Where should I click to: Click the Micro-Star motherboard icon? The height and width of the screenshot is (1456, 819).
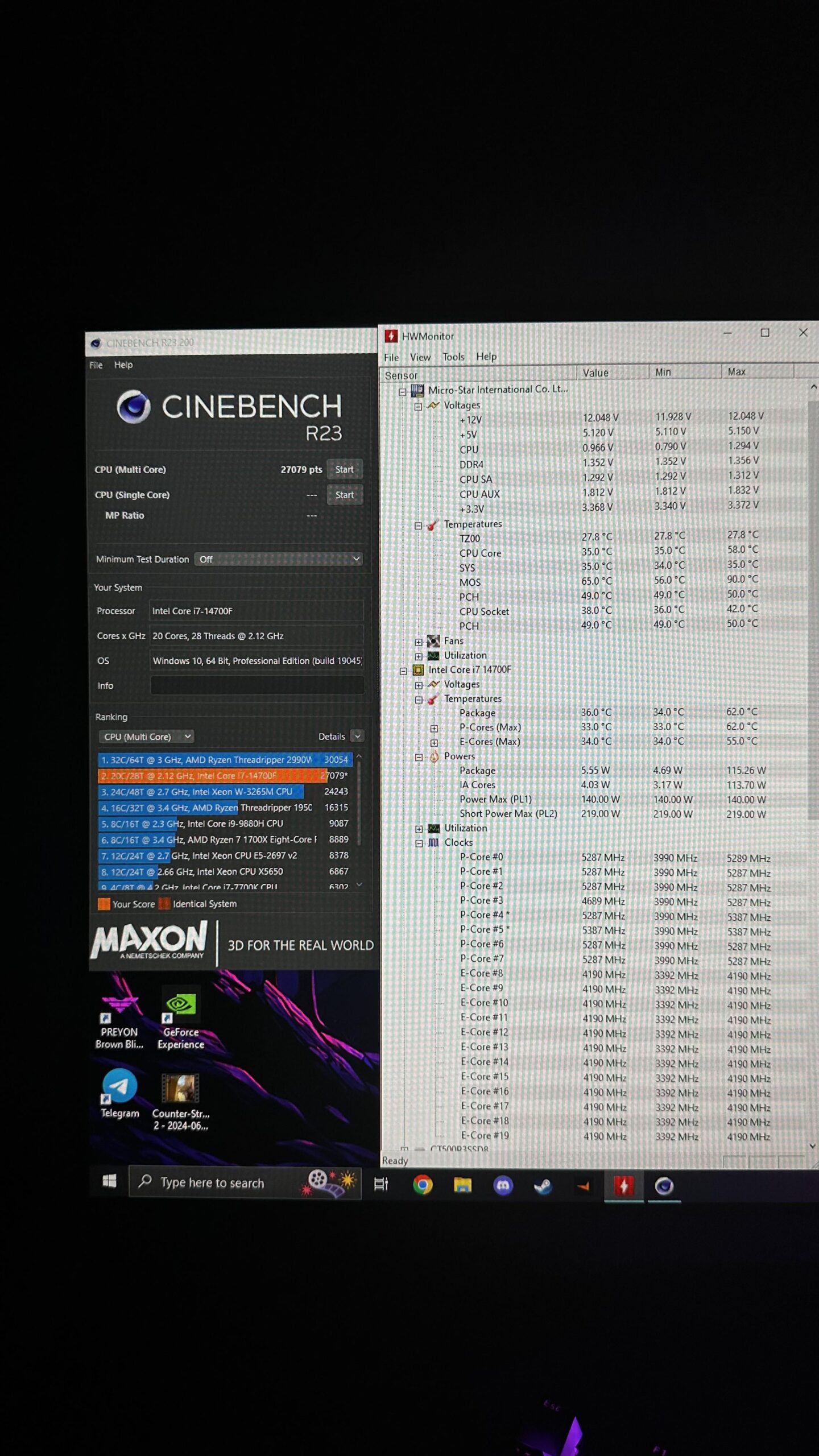[417, 391]
